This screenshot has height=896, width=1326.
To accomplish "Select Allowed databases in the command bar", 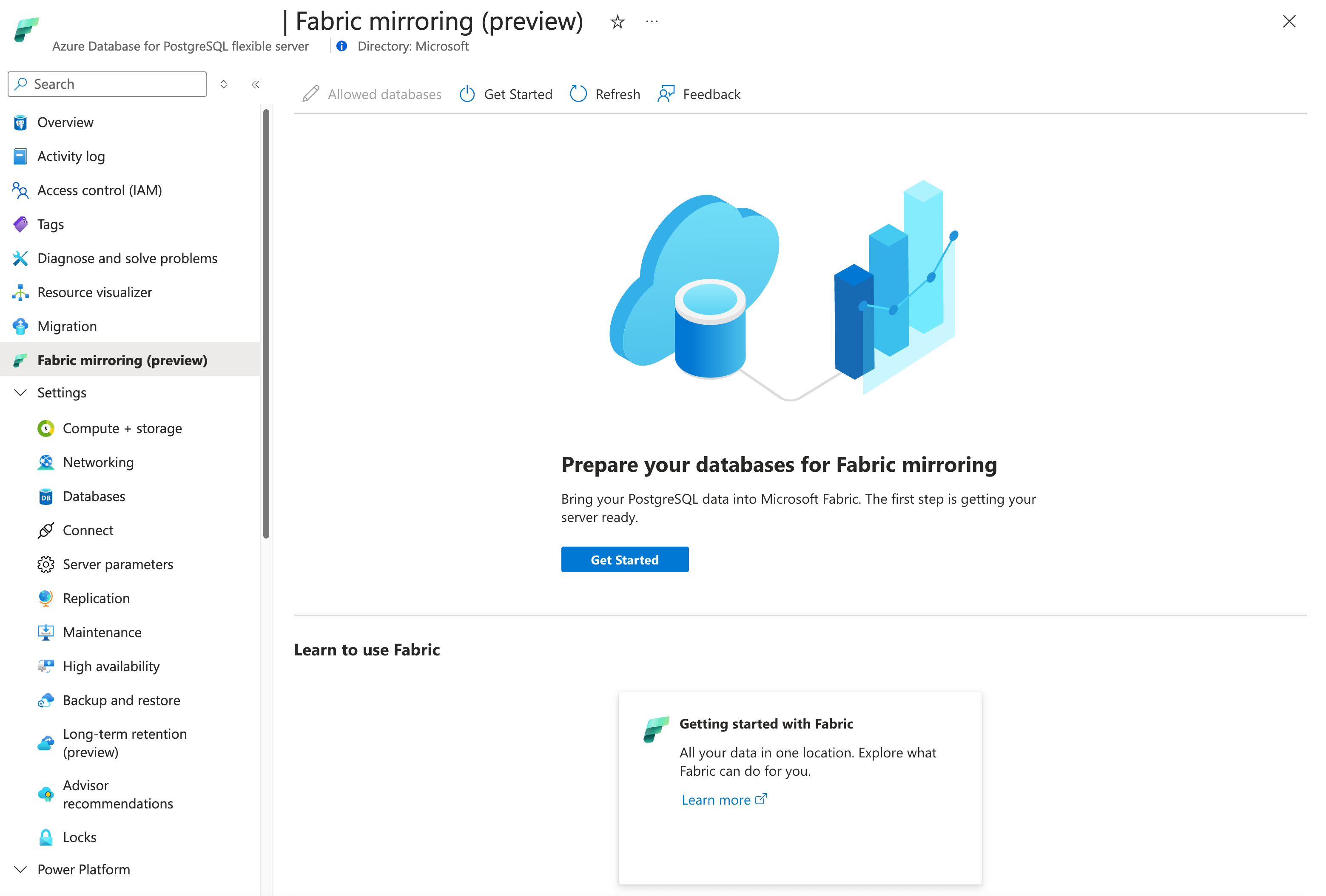I will [384, 94].
